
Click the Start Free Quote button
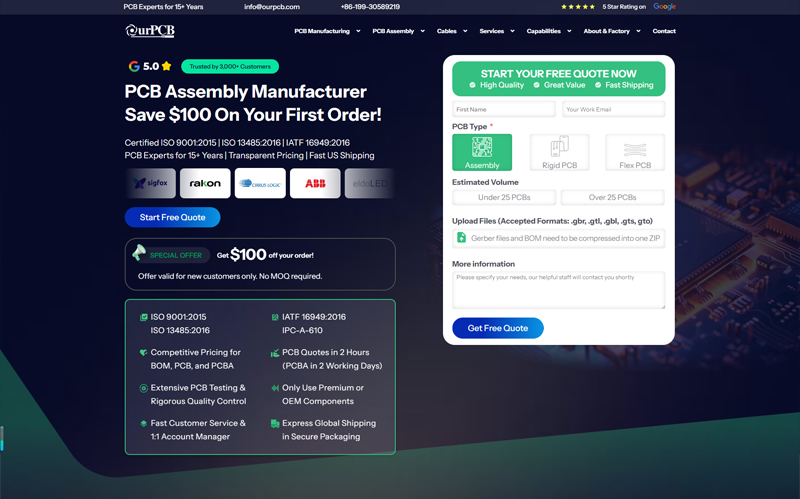coord(172,217)
